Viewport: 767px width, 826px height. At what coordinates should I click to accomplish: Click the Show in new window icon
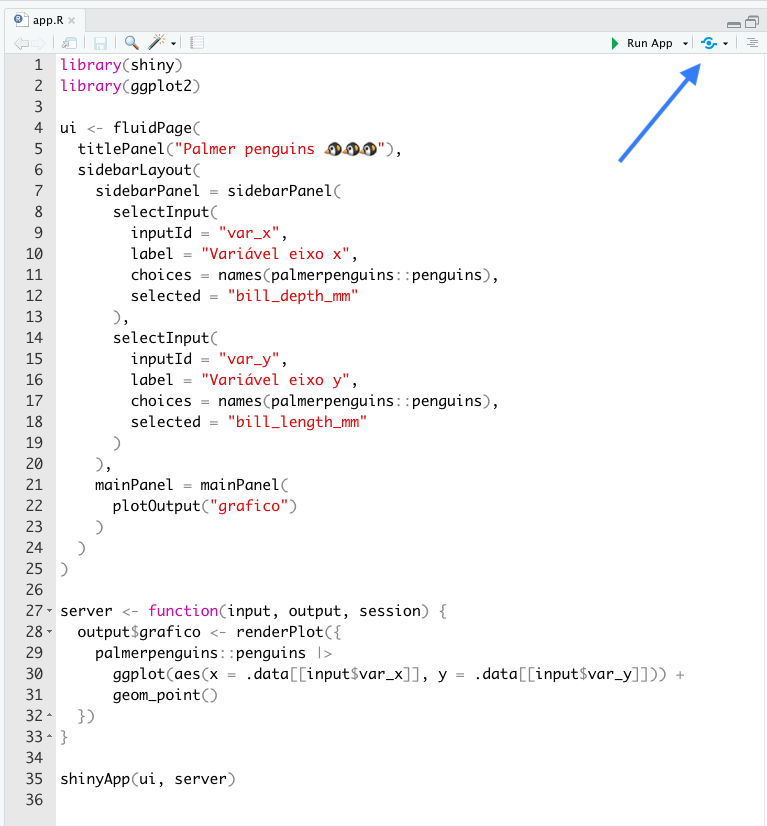pos(69,43)
